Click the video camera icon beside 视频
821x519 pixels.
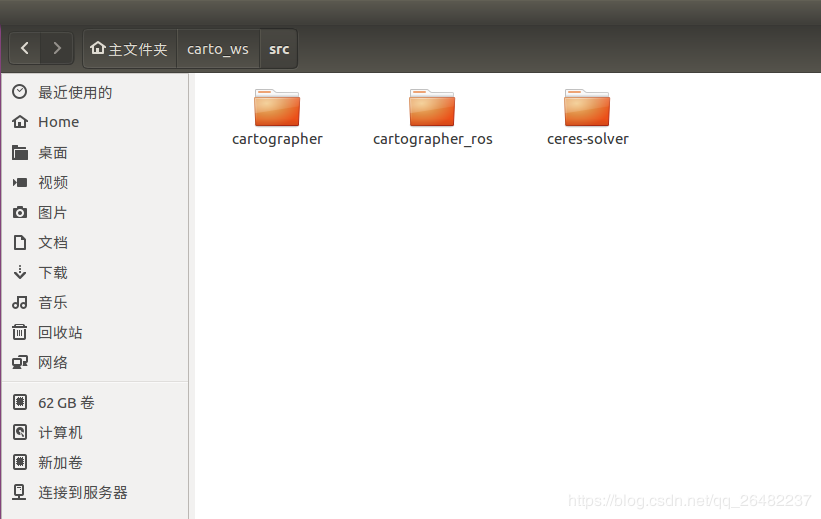pyautogui.click(x=20, y=182)
